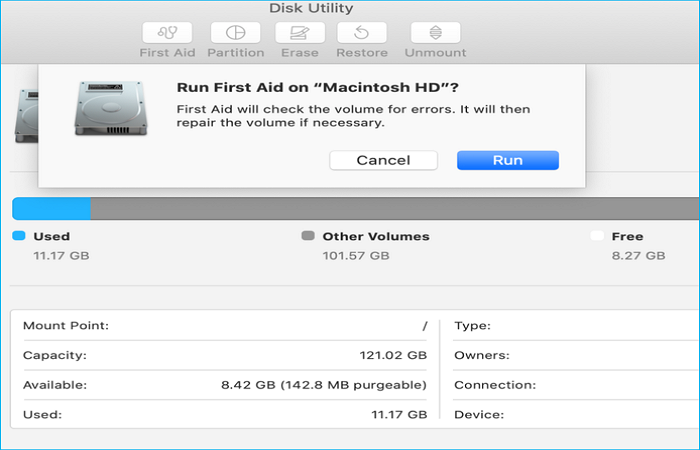Hit the Unmount toolbar icon
Screen dimensions: 700x450
coord(435,32)
